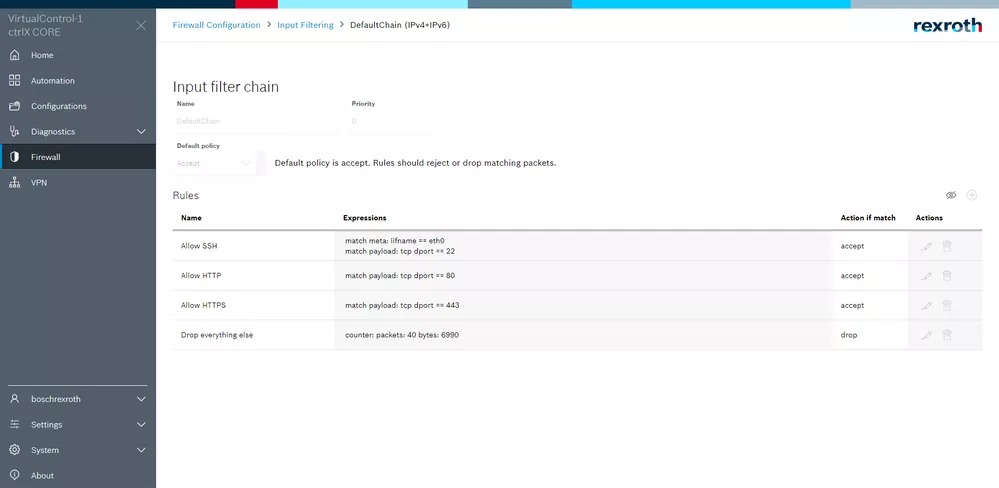This screenshot has height=488, width=999.
Task: Add a new rule with plus icon
Action: tap(972, 195)
